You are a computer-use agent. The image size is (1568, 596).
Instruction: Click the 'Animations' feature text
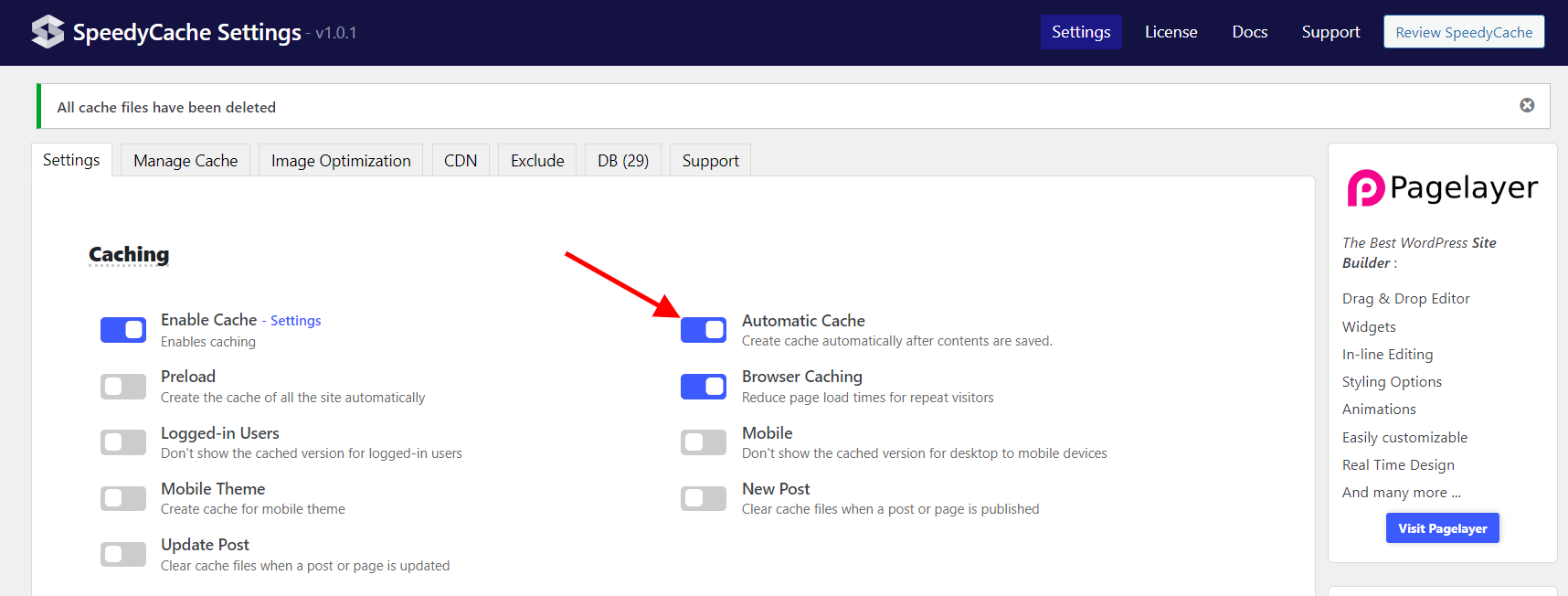point(1379,410)
